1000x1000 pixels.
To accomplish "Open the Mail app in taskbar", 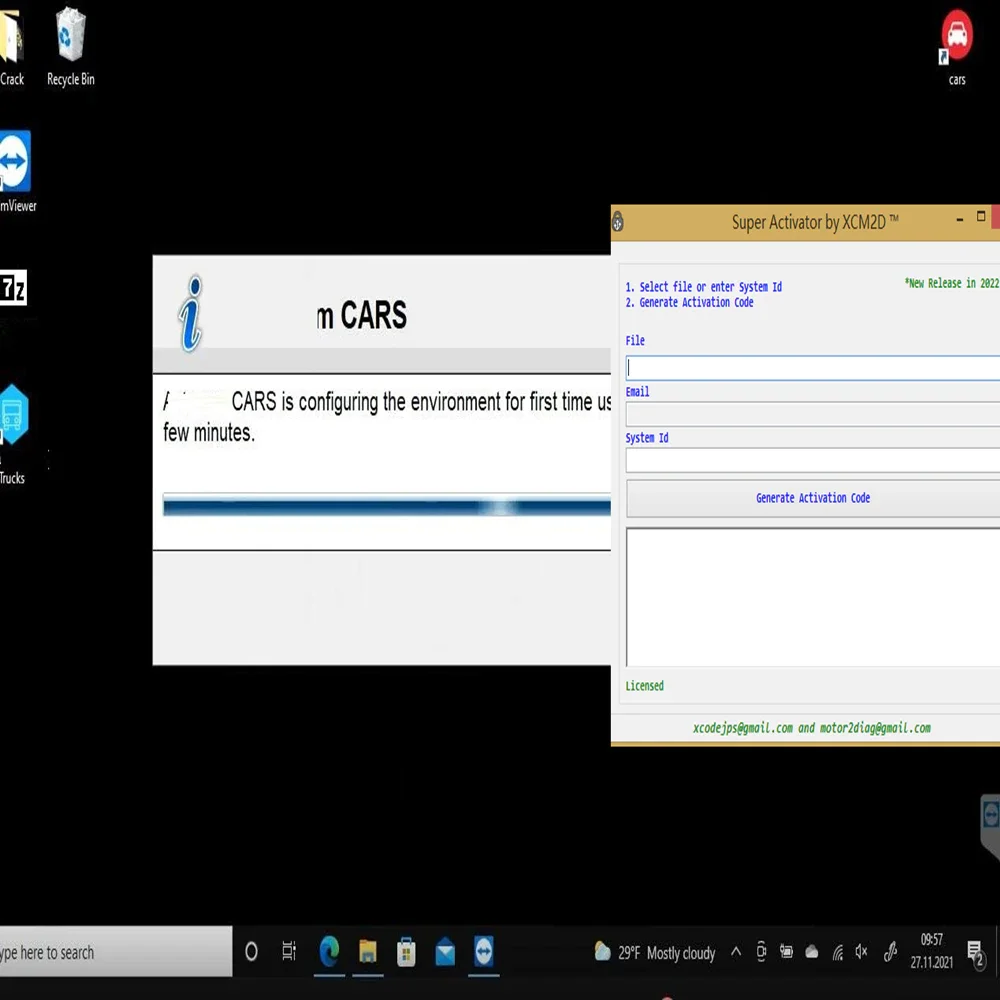I will pyautogui.click(x=445, y=951).
